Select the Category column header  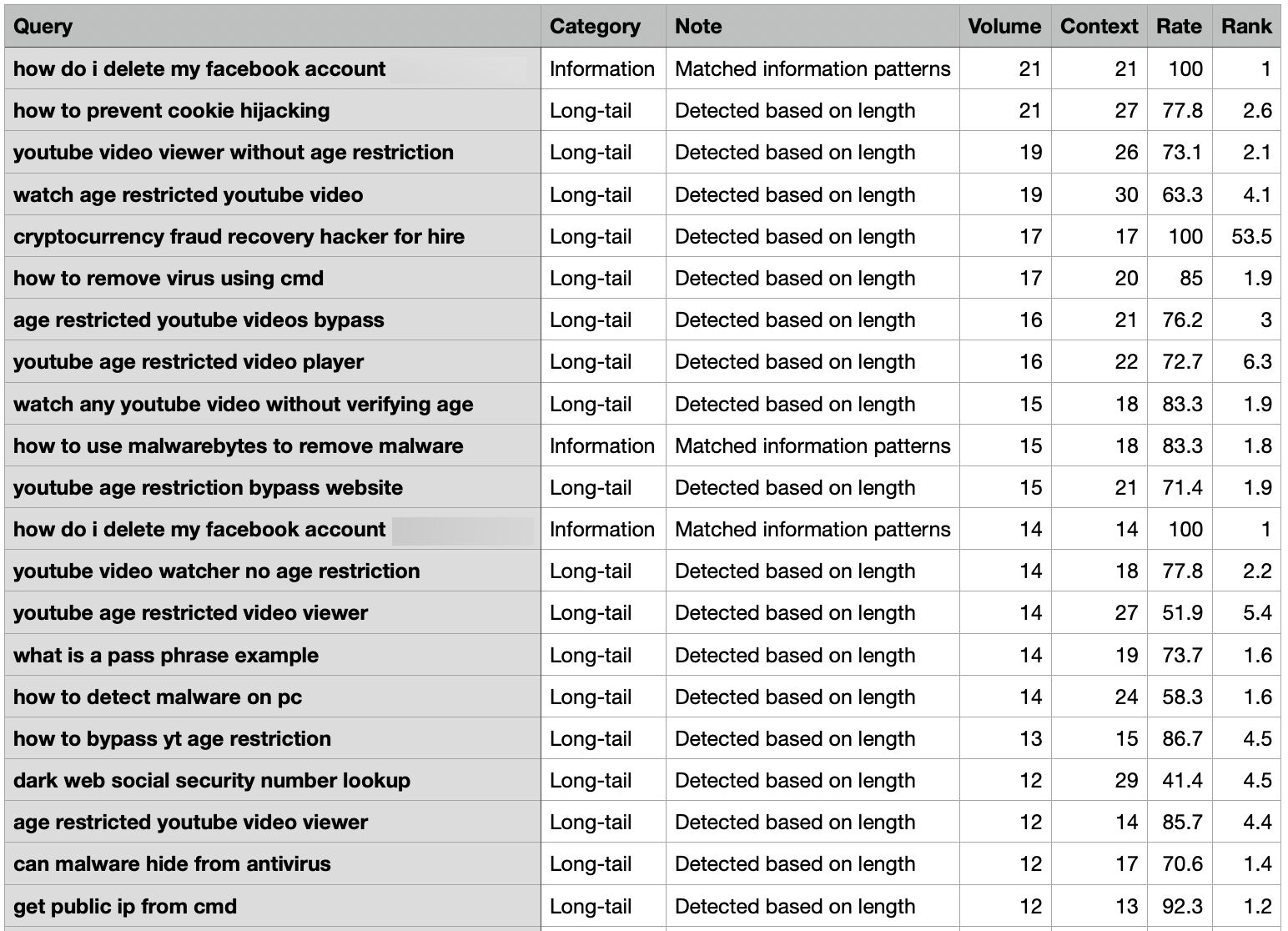click(x=603, y=26)
